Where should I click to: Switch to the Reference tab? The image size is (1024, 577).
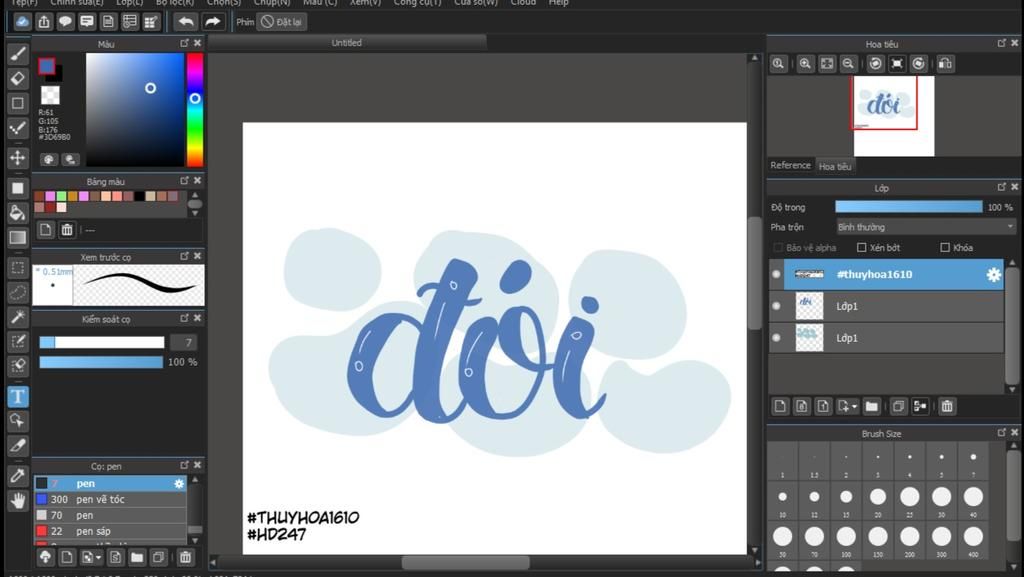790,165
